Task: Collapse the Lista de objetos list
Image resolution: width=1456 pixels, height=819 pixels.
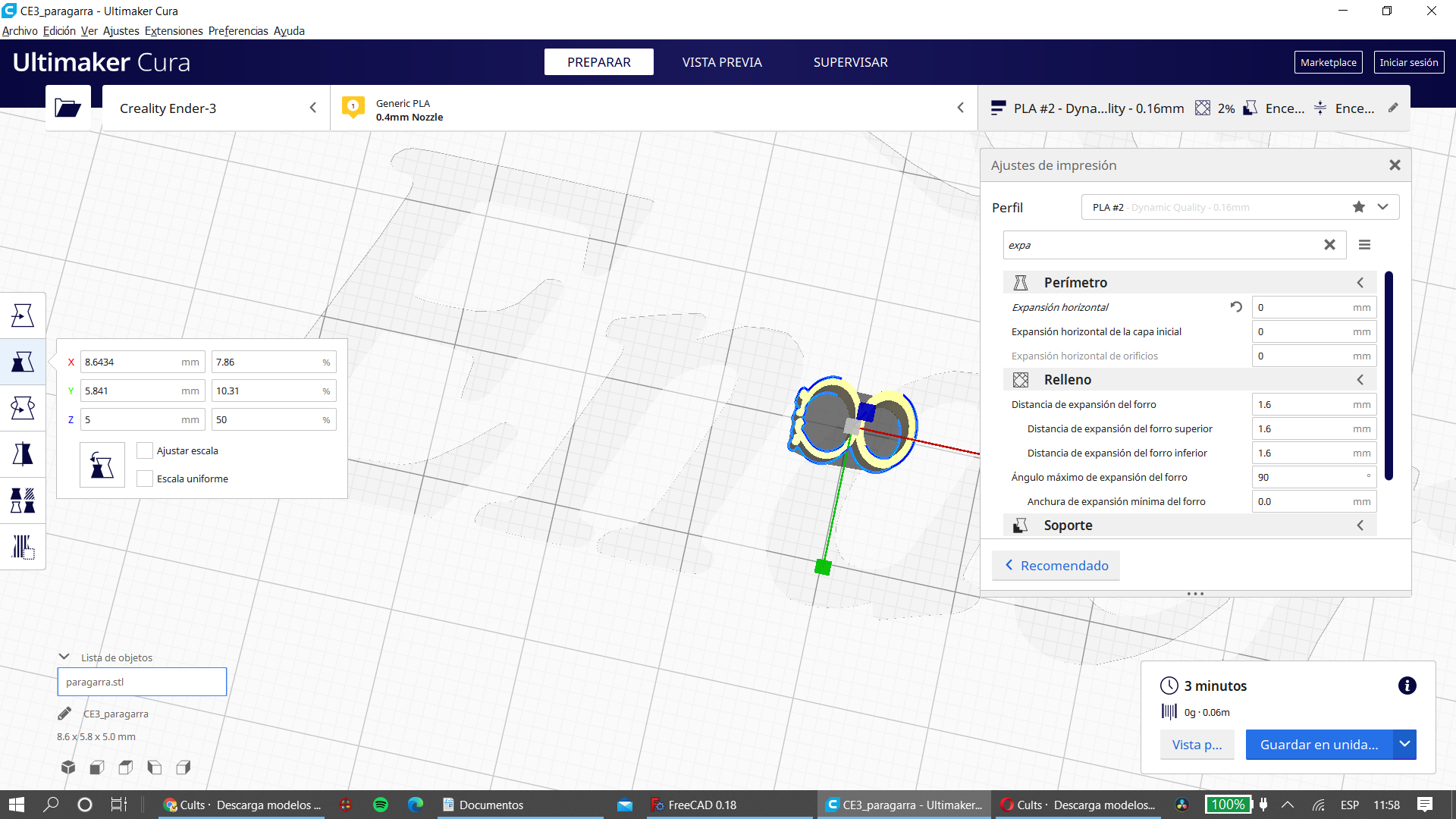Action: (x=64, y=657)
